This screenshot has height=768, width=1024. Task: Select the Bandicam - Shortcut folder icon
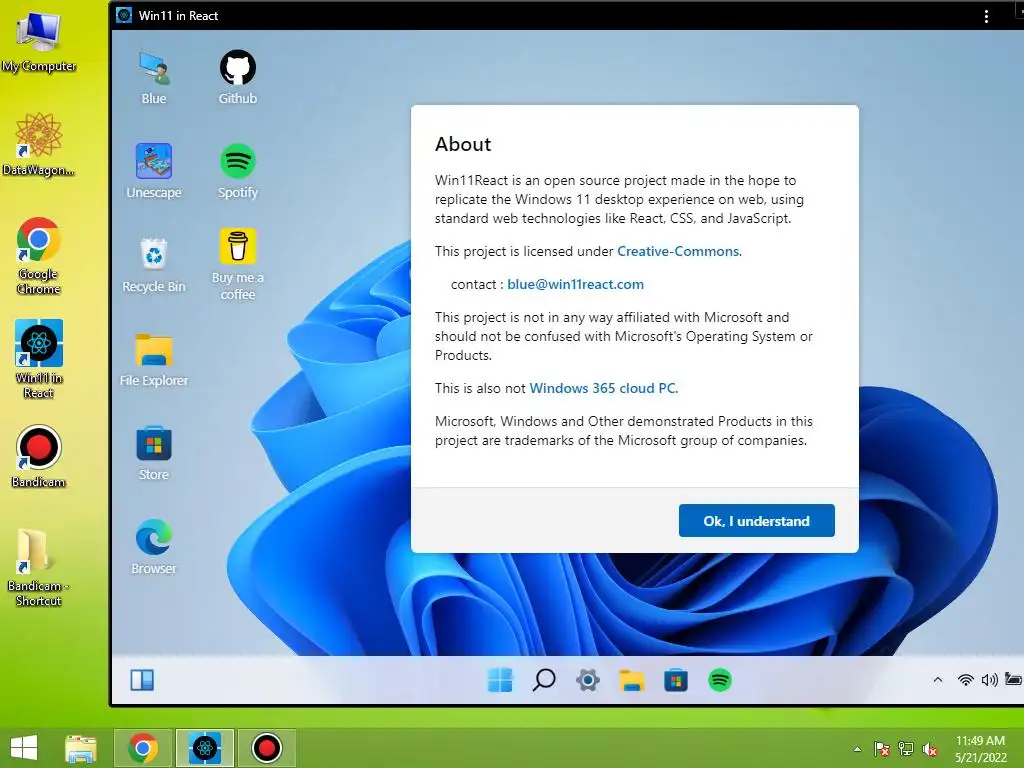(x=39, y=567)
